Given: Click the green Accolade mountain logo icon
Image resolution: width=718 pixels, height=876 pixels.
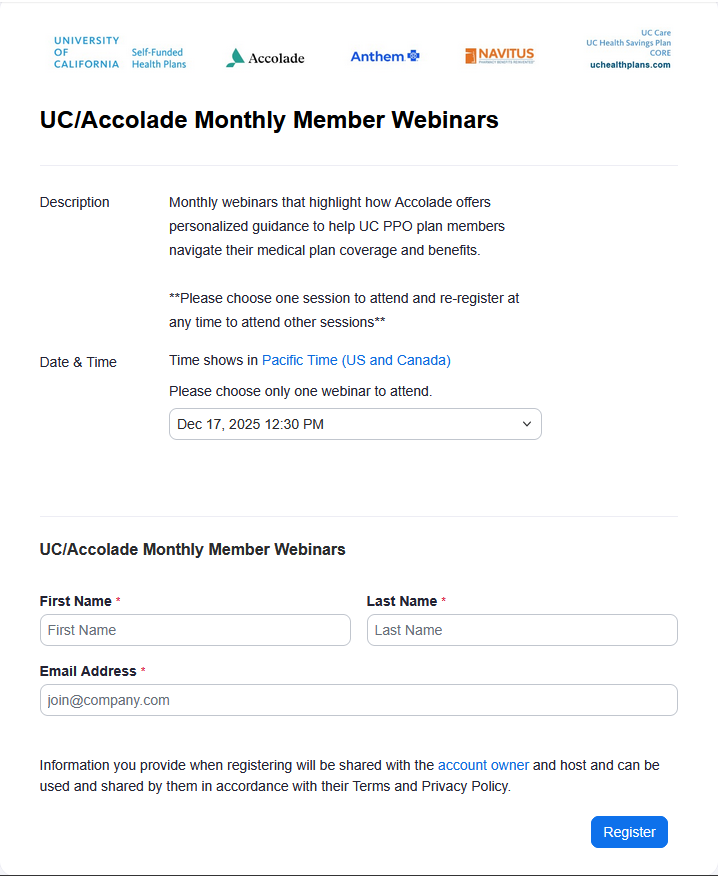Looking at the screenshot, I should coord(235,58).
